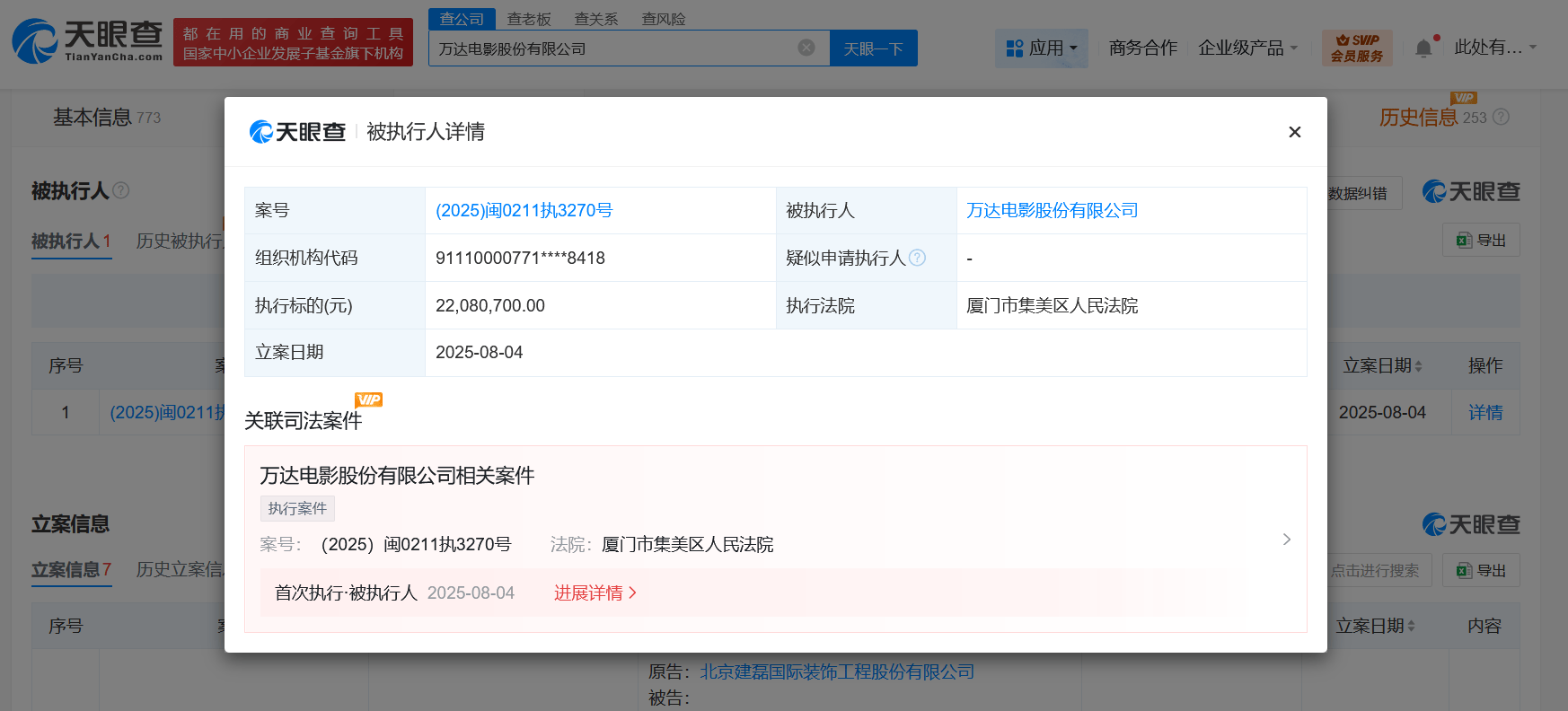Viewport: 1568px width, 711px height.
Task: Expand the 应用 dropdown menu
Action: [1041, 48]
